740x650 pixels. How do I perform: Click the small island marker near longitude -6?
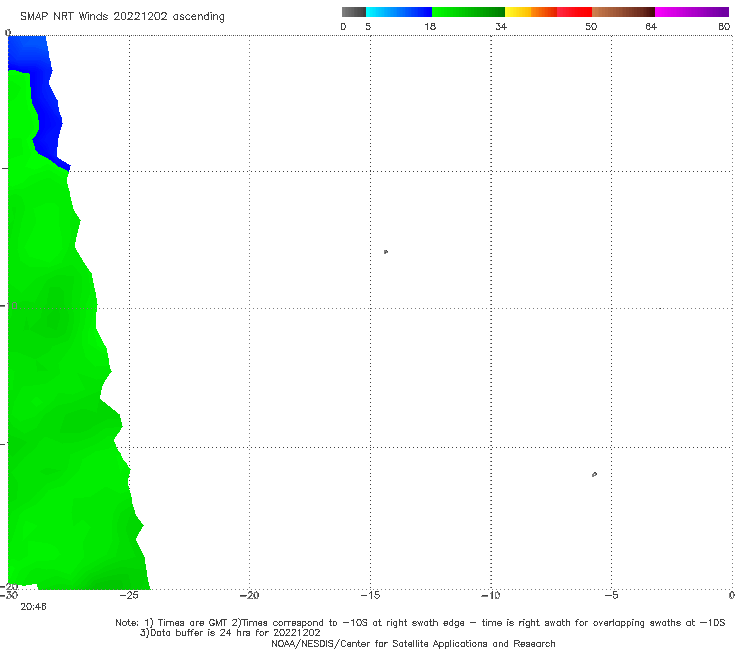(594, 474)
